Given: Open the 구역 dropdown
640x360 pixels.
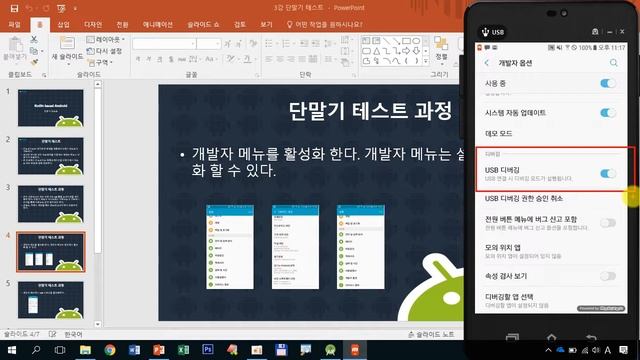Looking at the screenshot, I should (101, 62).
